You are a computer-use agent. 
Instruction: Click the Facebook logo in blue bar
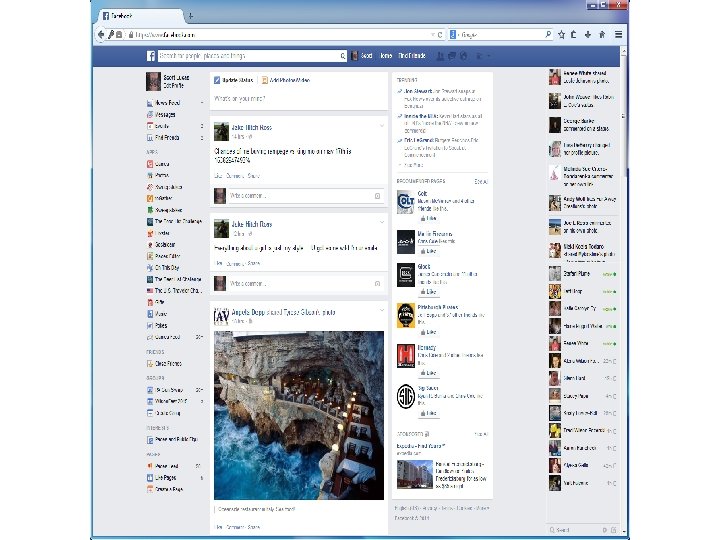click(x=151, y=56)
